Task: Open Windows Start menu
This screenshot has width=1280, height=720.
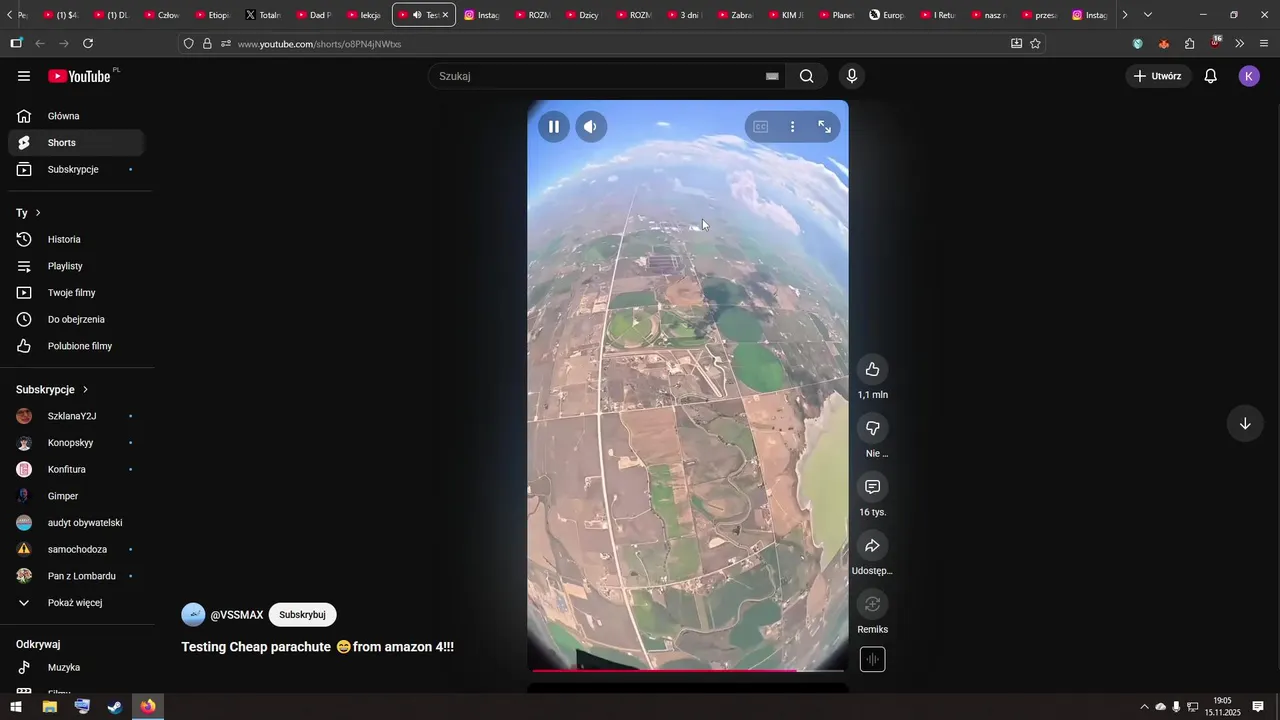Action: coord(16,707)
